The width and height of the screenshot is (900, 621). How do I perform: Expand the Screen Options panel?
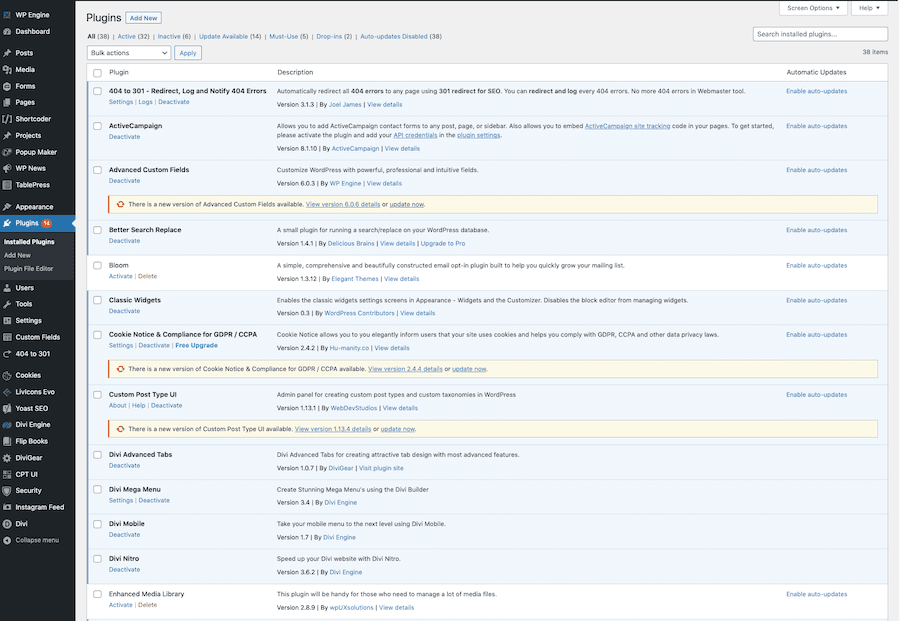point(813,8)
